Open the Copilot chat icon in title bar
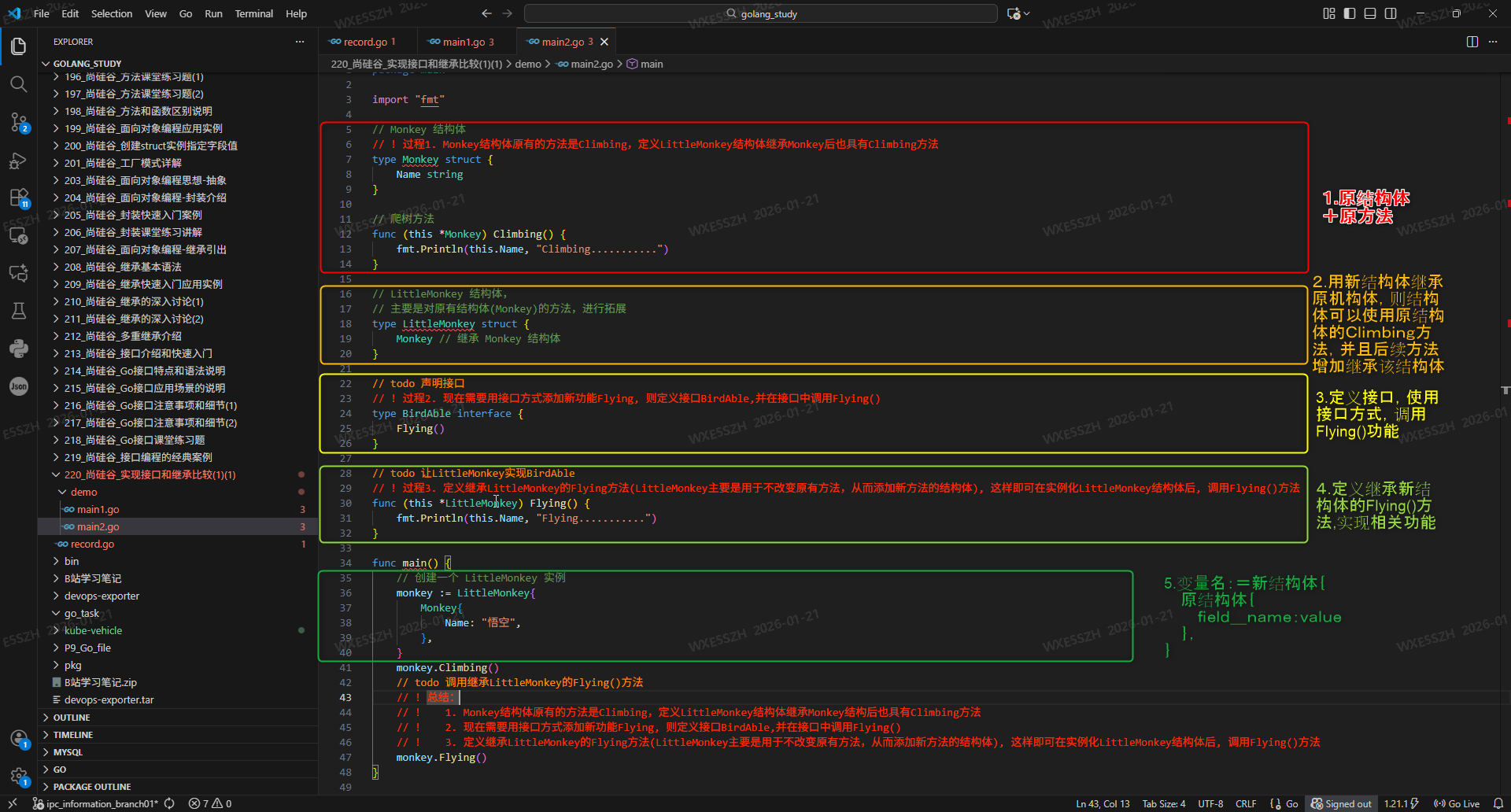Image resolution: width=1511 pixels, height=812 pixels. click(x=1014, y=13)
